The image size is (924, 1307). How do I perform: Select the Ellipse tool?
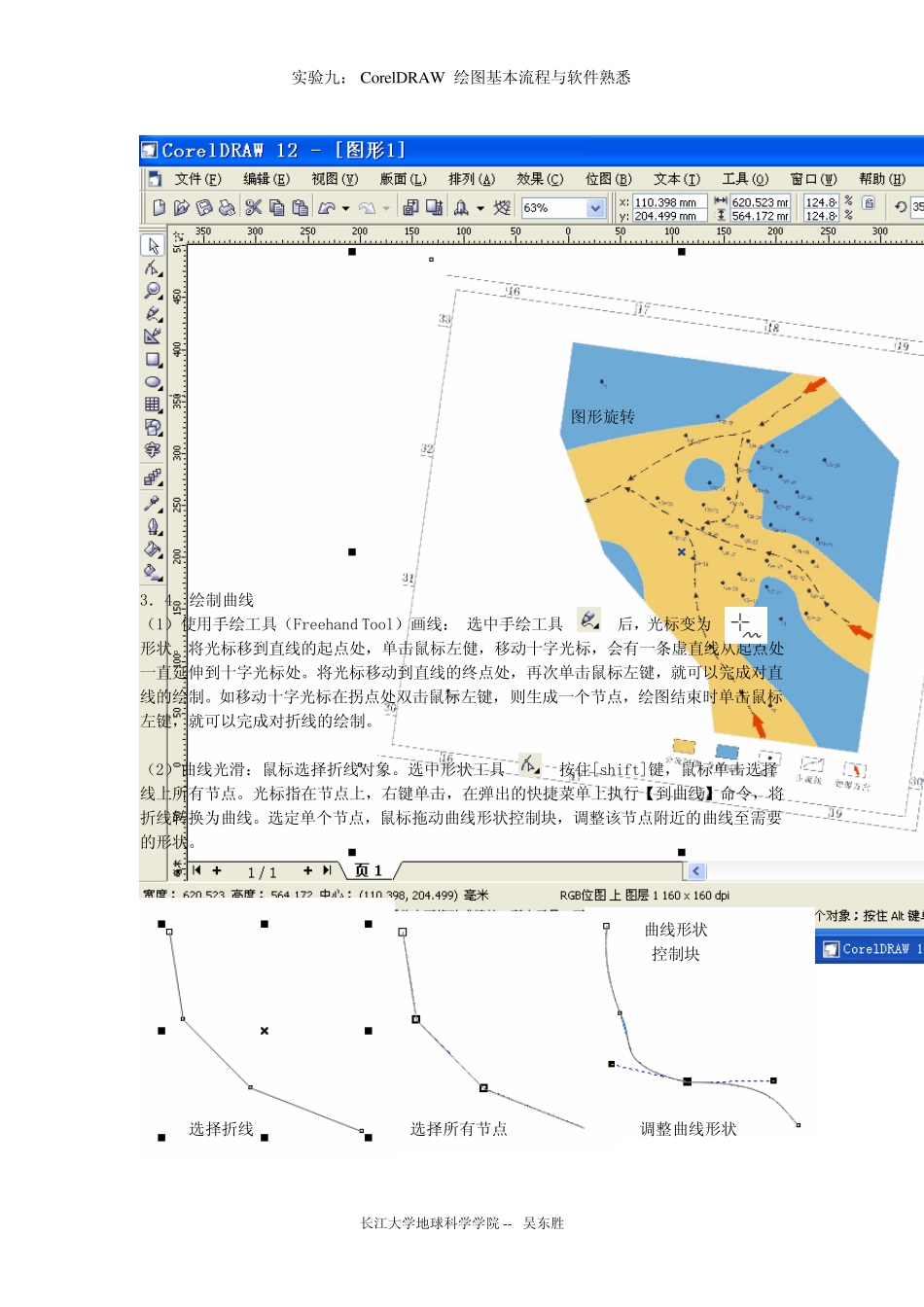coord(153,381)
